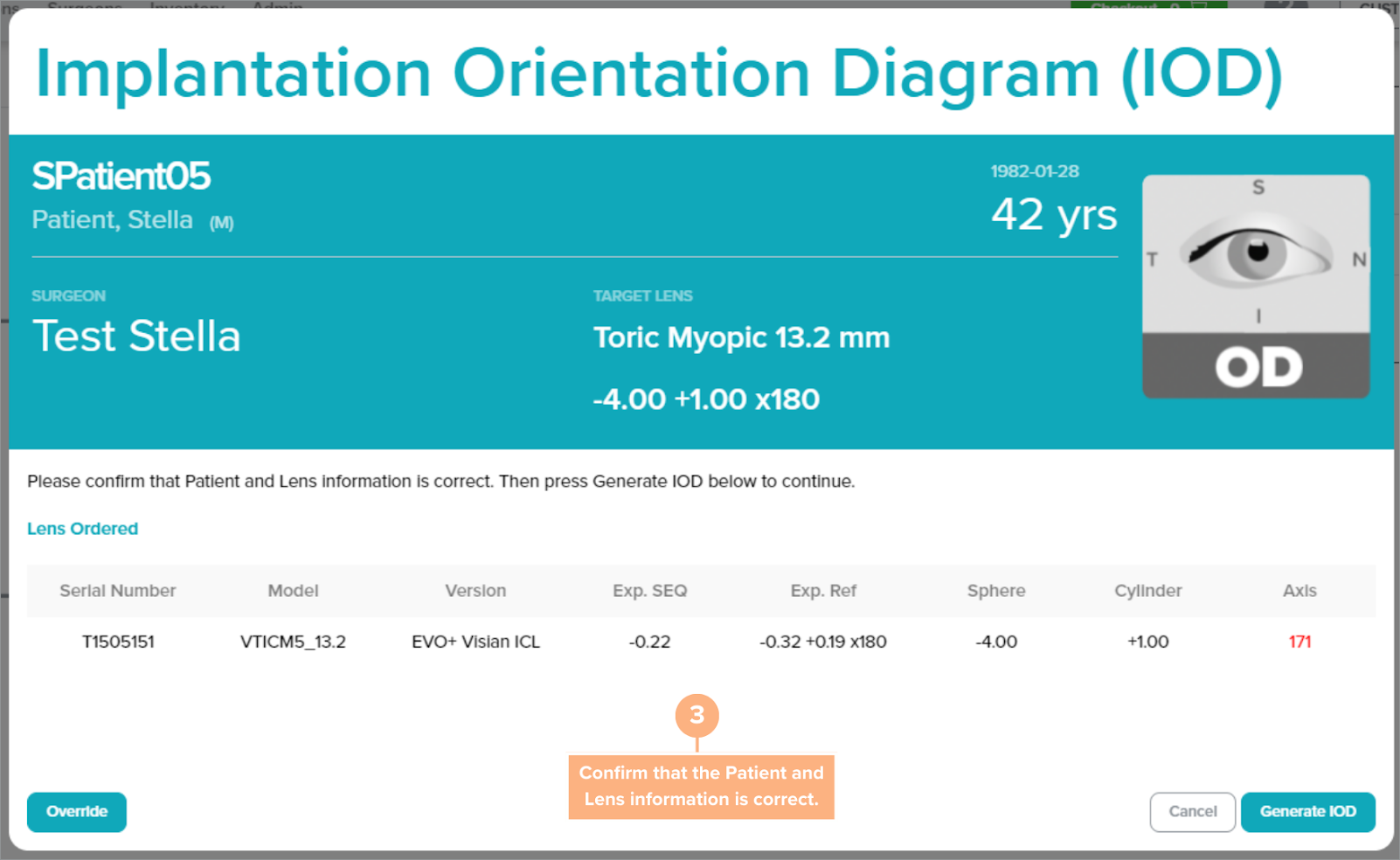Select serial number T1505151 in the table

(118, 642)
